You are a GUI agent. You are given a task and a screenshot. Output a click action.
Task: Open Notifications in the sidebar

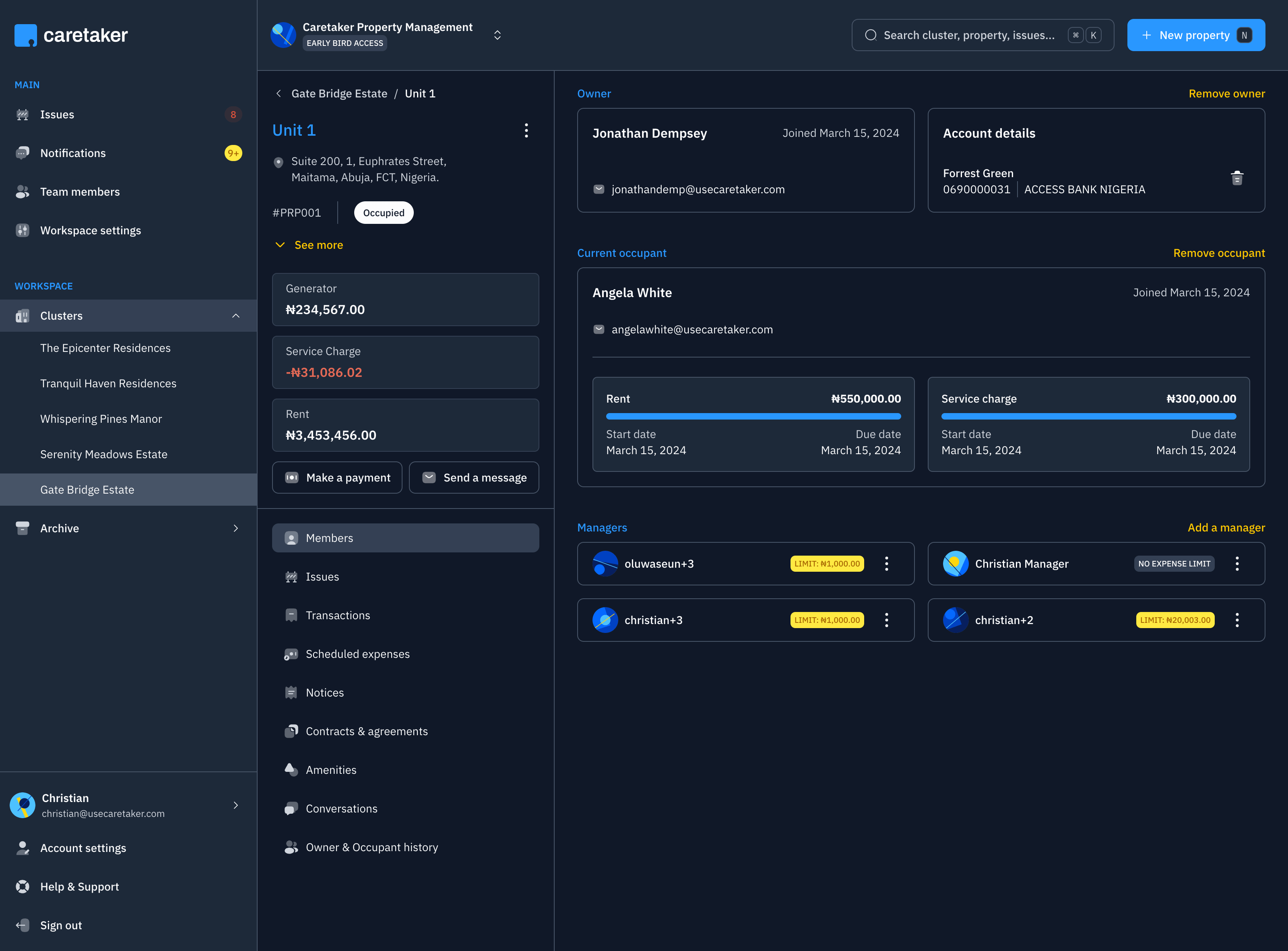pos(72,153)
